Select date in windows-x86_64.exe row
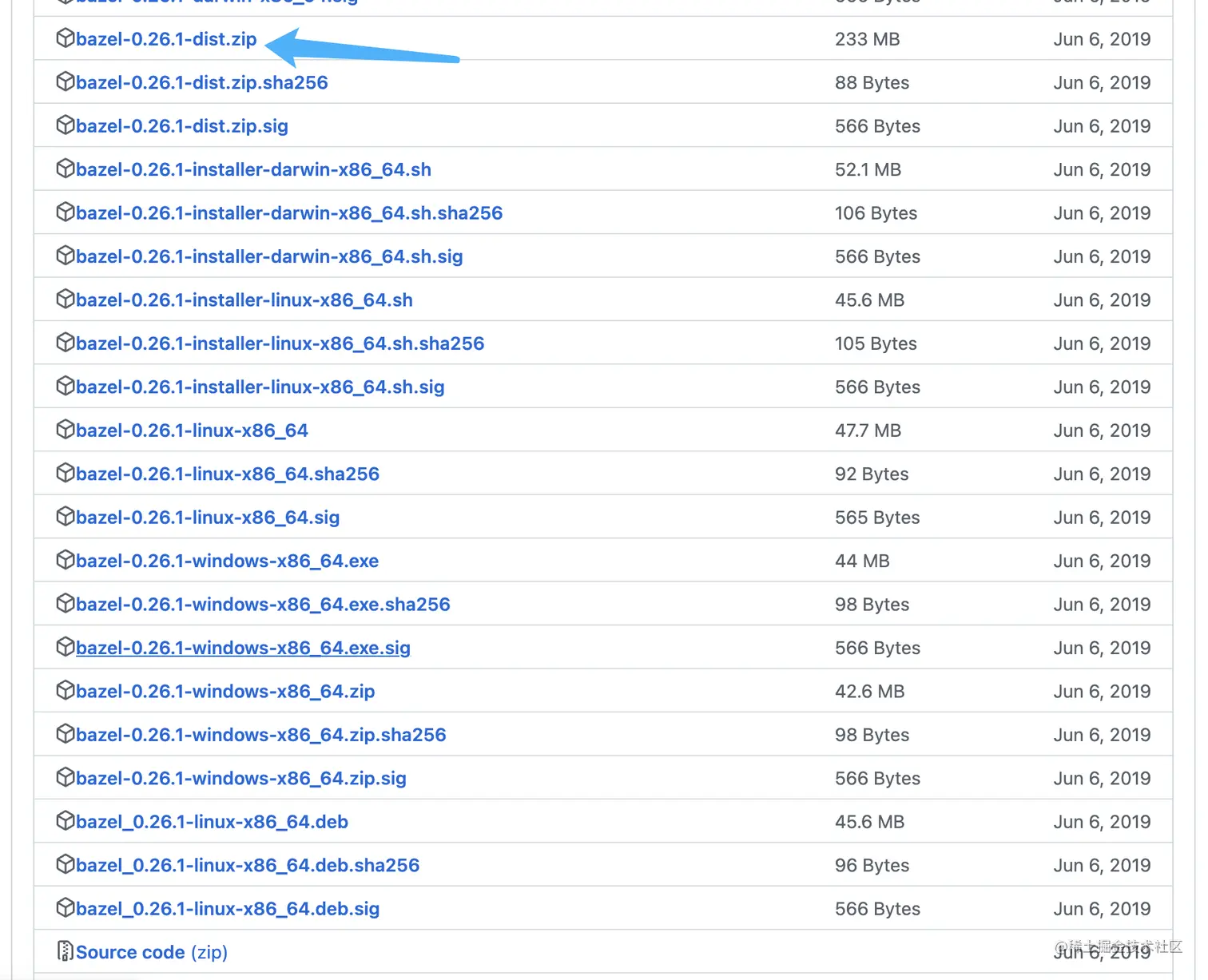Viewport: 1208px width, 980px height. tap(1103, 561)
